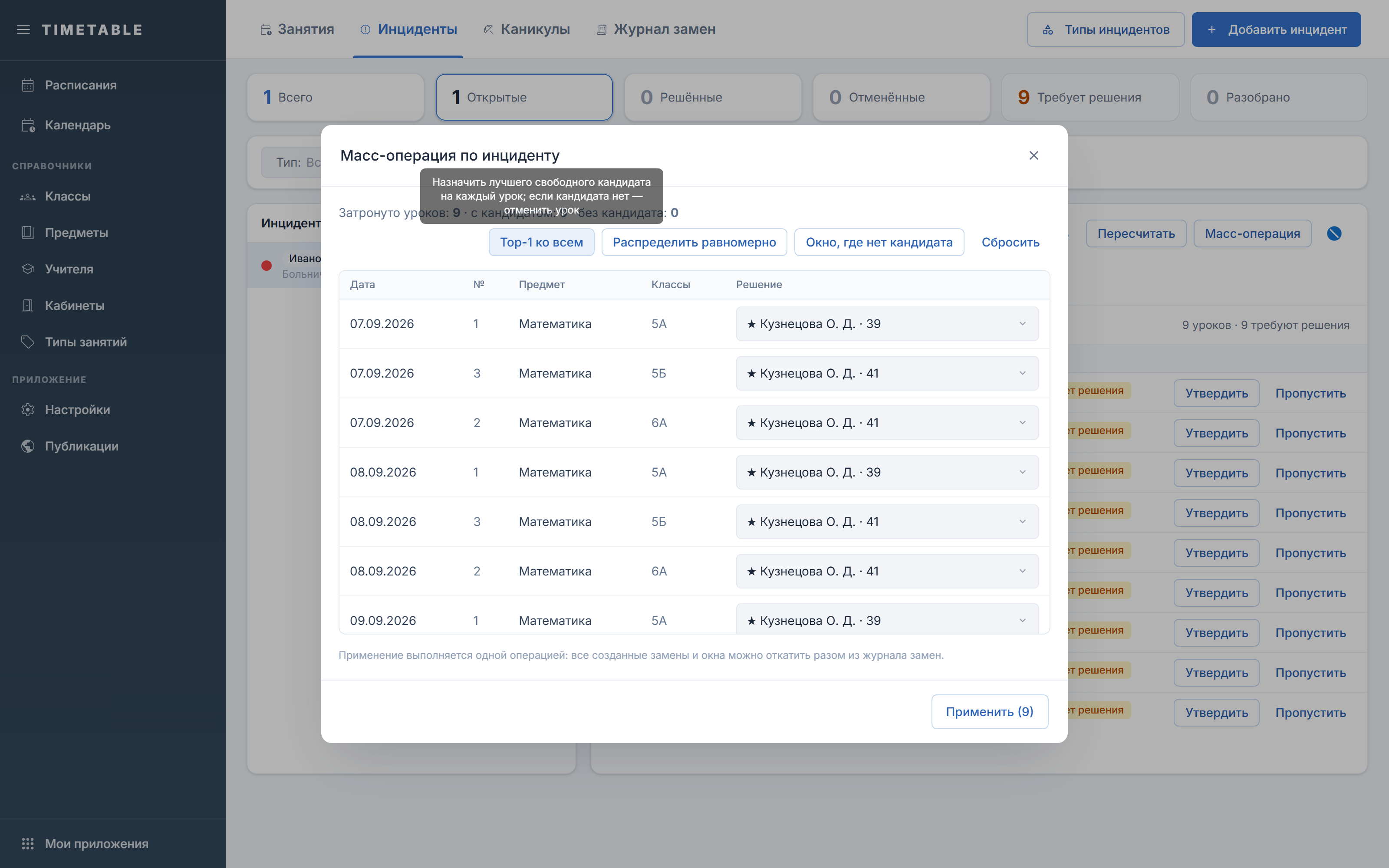Apply Top-1 ко всем preset

pyautogui.click(x=541, y=242)
